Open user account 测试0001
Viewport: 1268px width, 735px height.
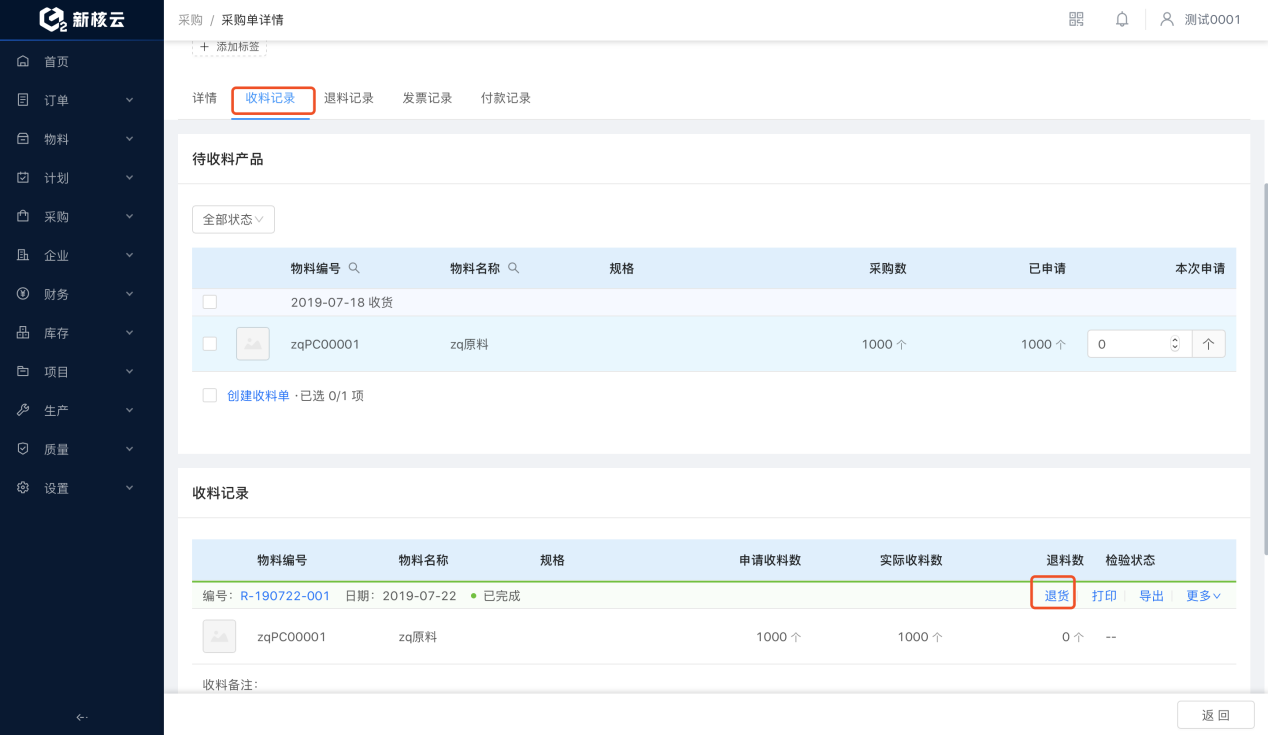point(1200,19)
